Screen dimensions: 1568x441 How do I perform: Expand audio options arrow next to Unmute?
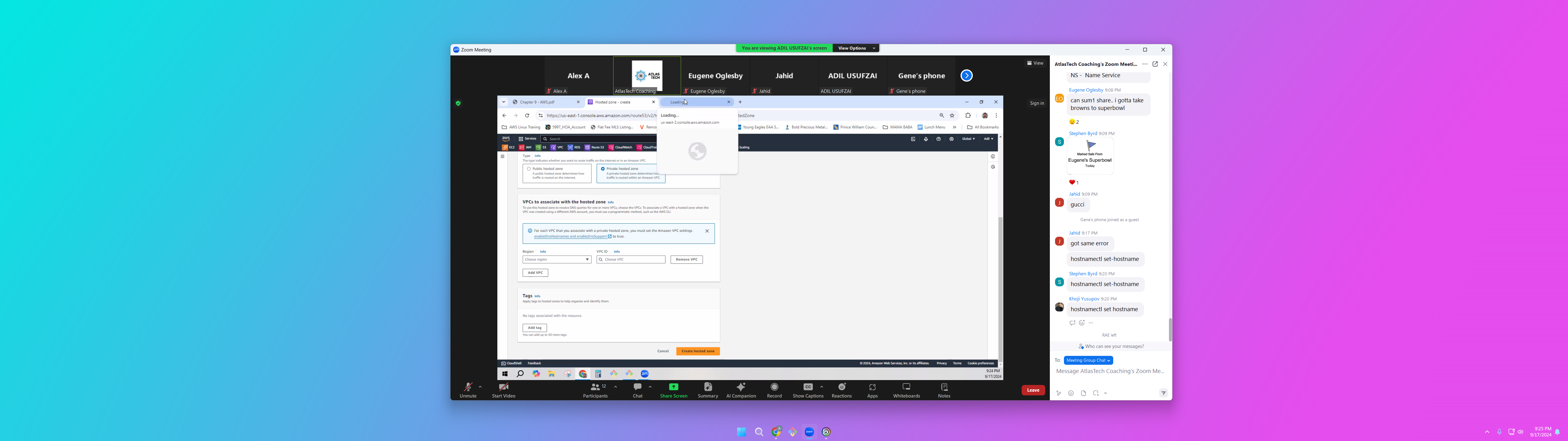[480, 386]
